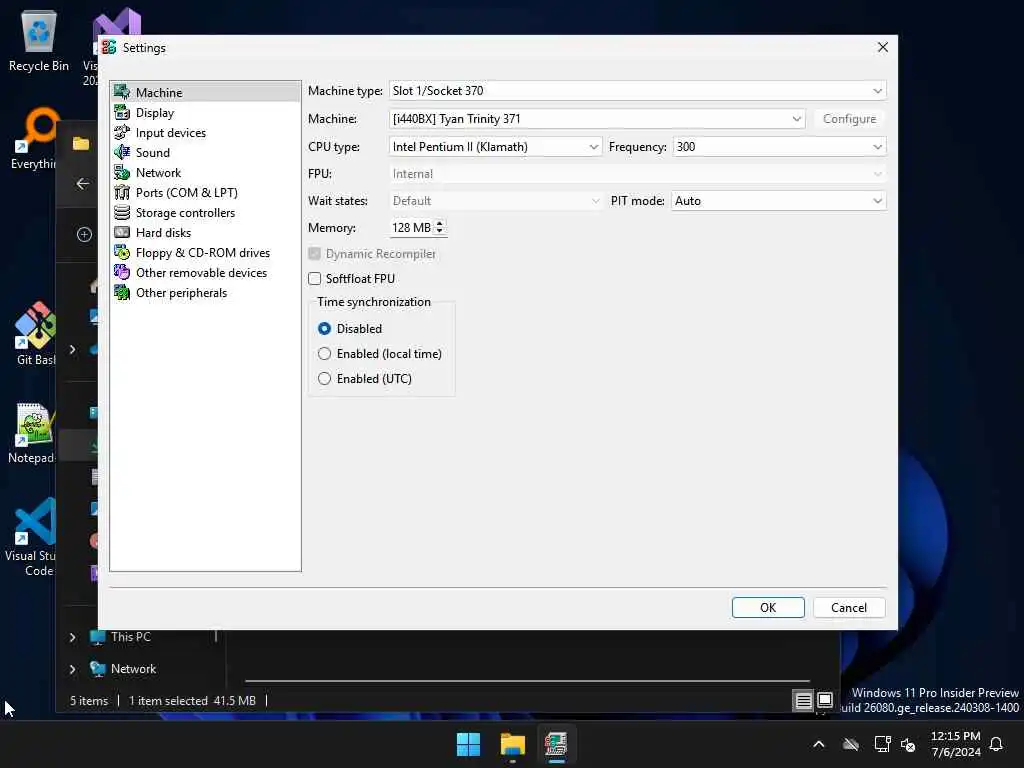Viewport: 1024px width, 768px height.
Task: Select the Machine category icon
Action: pyautogui.click(x=122, y=92)
